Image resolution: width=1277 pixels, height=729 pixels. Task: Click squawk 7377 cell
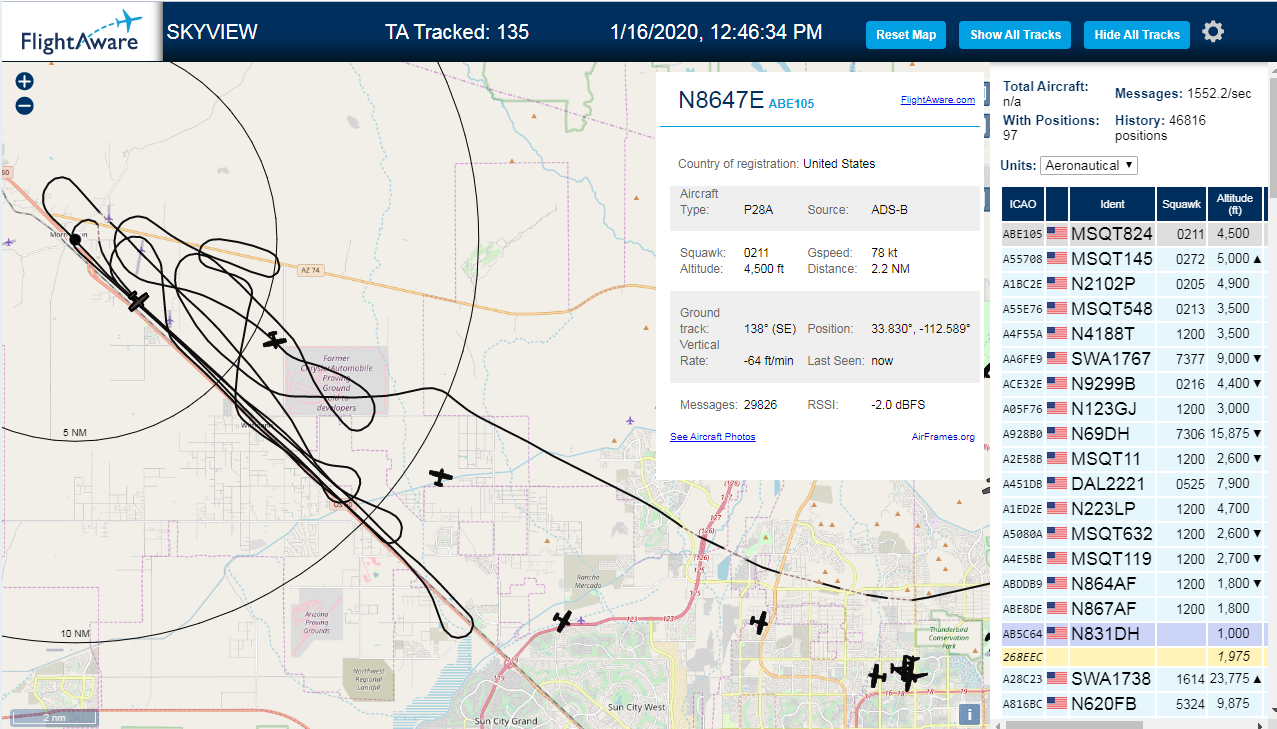tap(1181, 359)
